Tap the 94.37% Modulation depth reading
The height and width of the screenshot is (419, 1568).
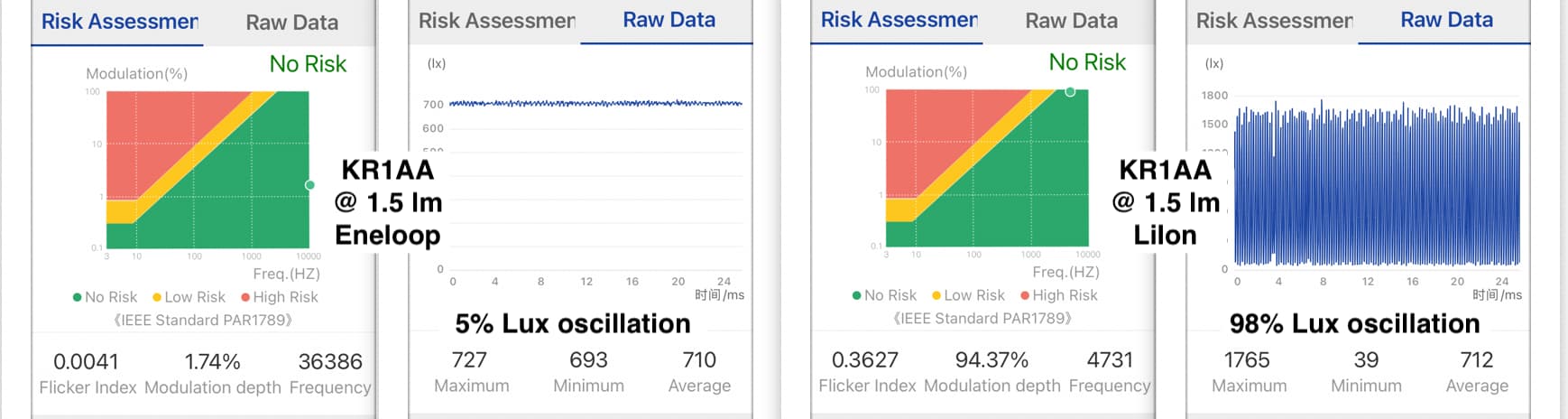pos(992,360)
